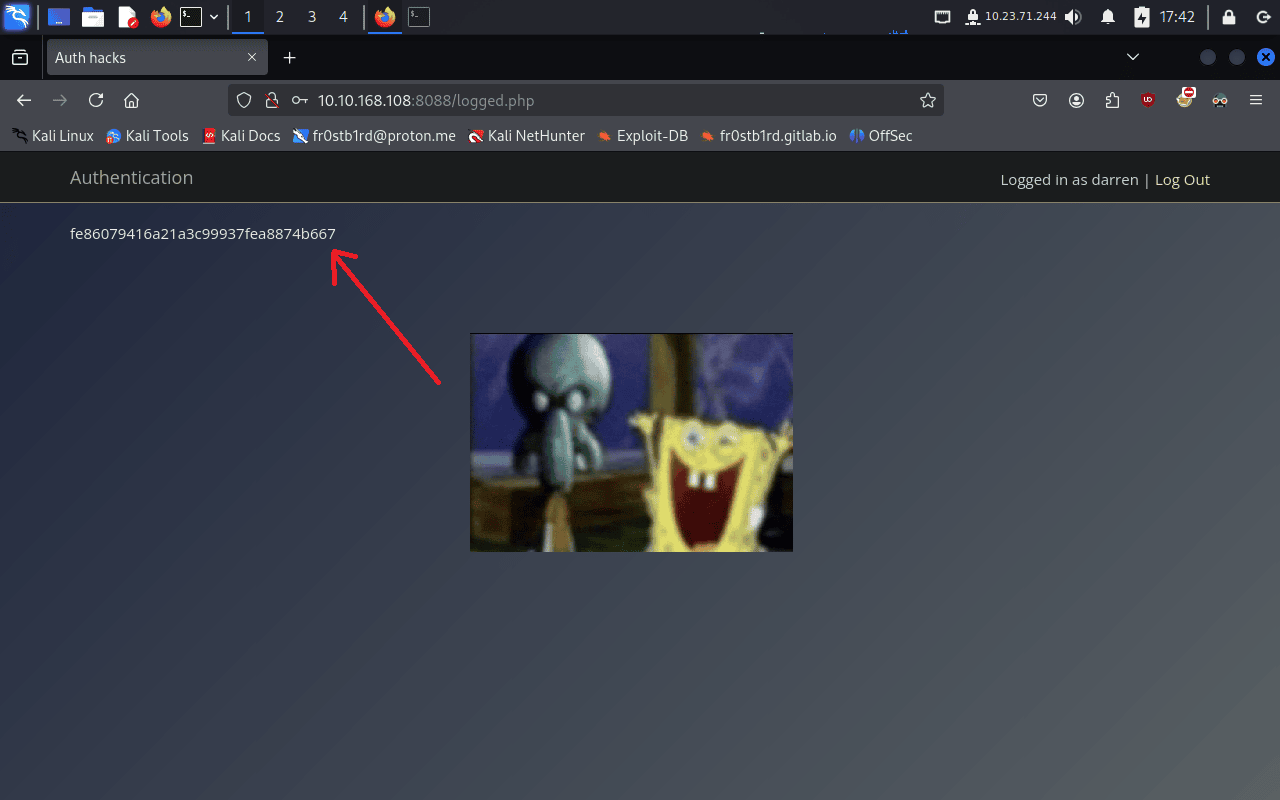Open the Firefox account icon

[x=1076, y=100]
